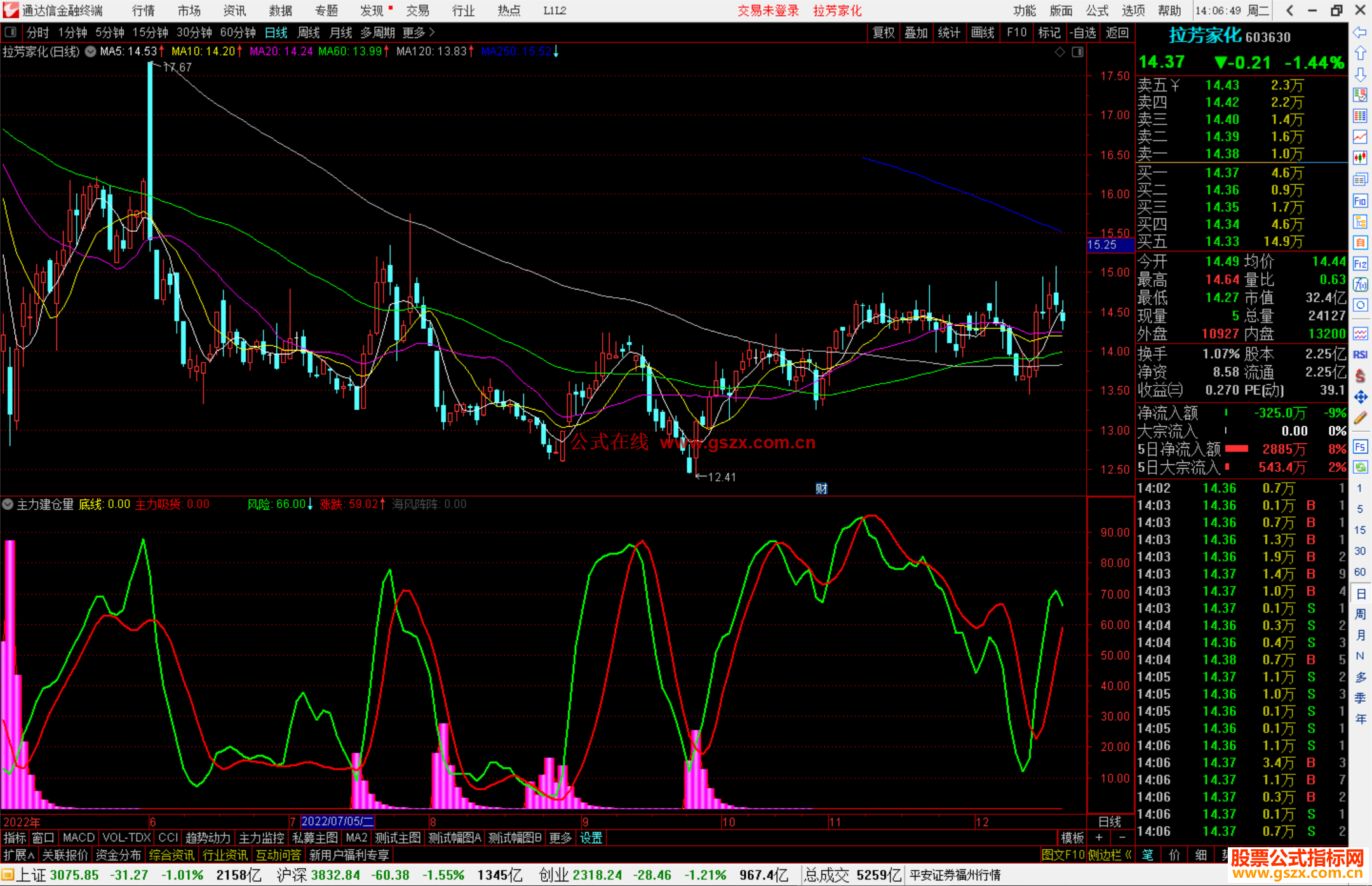Viewport: 1372px width, 886px height.
Task: Click the 画线 draw line button
Action: [982, 32]
